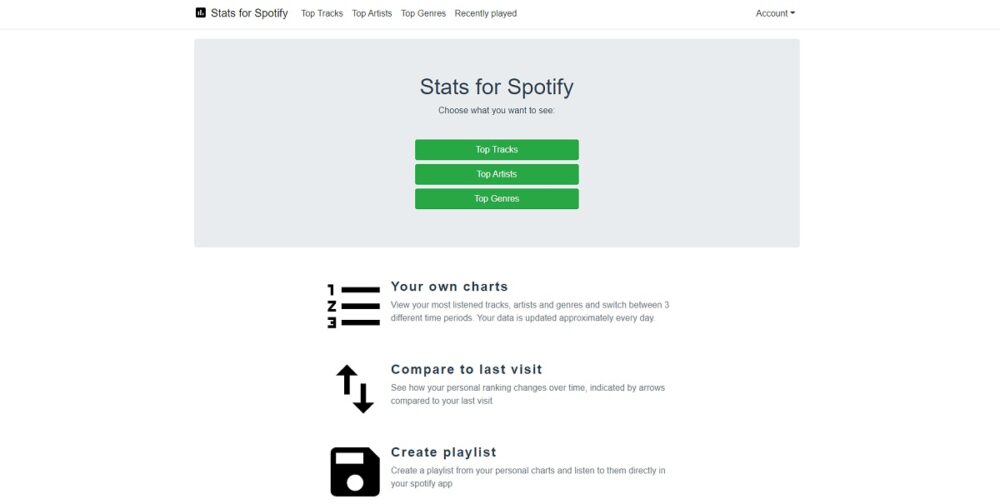Click the 'Choose what you want to see' text
The width and height of the screenshot is (1000, 504).
point(497,110)
